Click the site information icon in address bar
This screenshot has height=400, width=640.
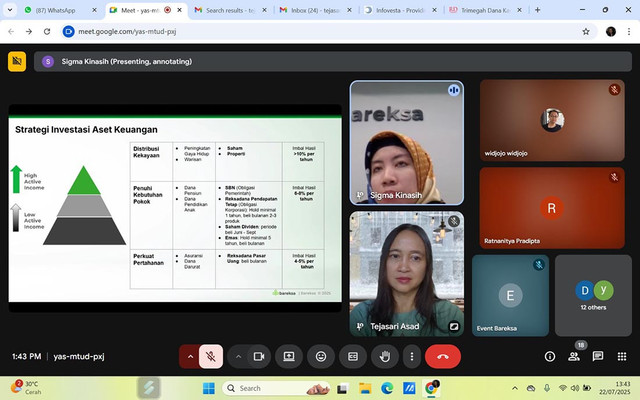(x=69, y=31)
